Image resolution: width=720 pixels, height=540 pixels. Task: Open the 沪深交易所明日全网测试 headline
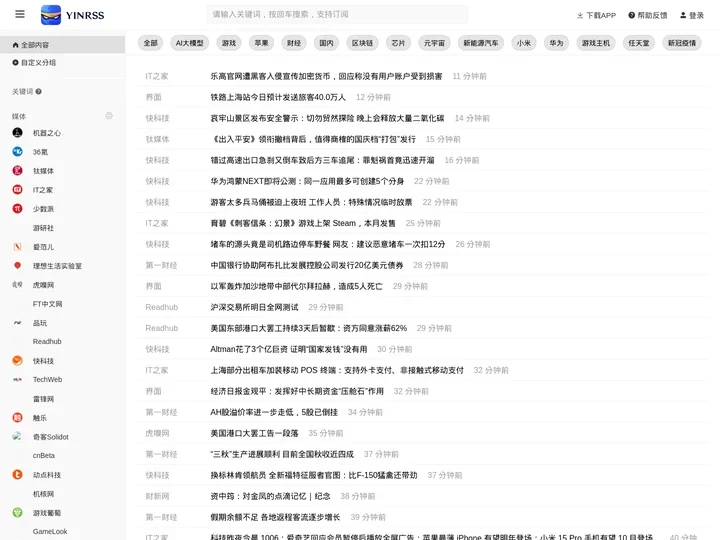click(x=254, y=307)
